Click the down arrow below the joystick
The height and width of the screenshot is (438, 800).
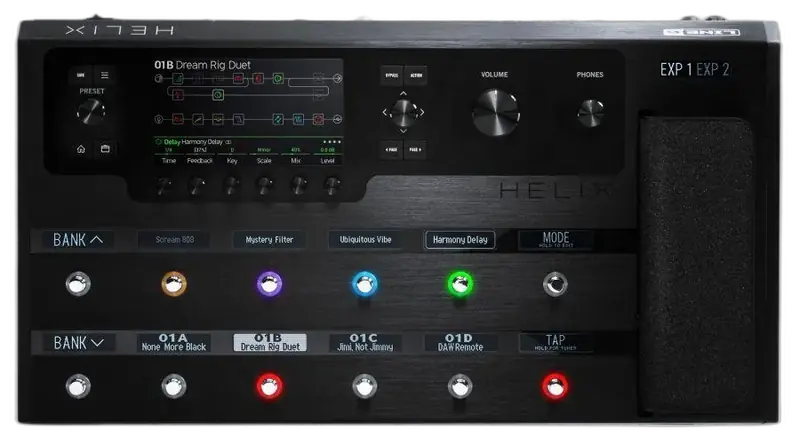click(x=403, y=131)
